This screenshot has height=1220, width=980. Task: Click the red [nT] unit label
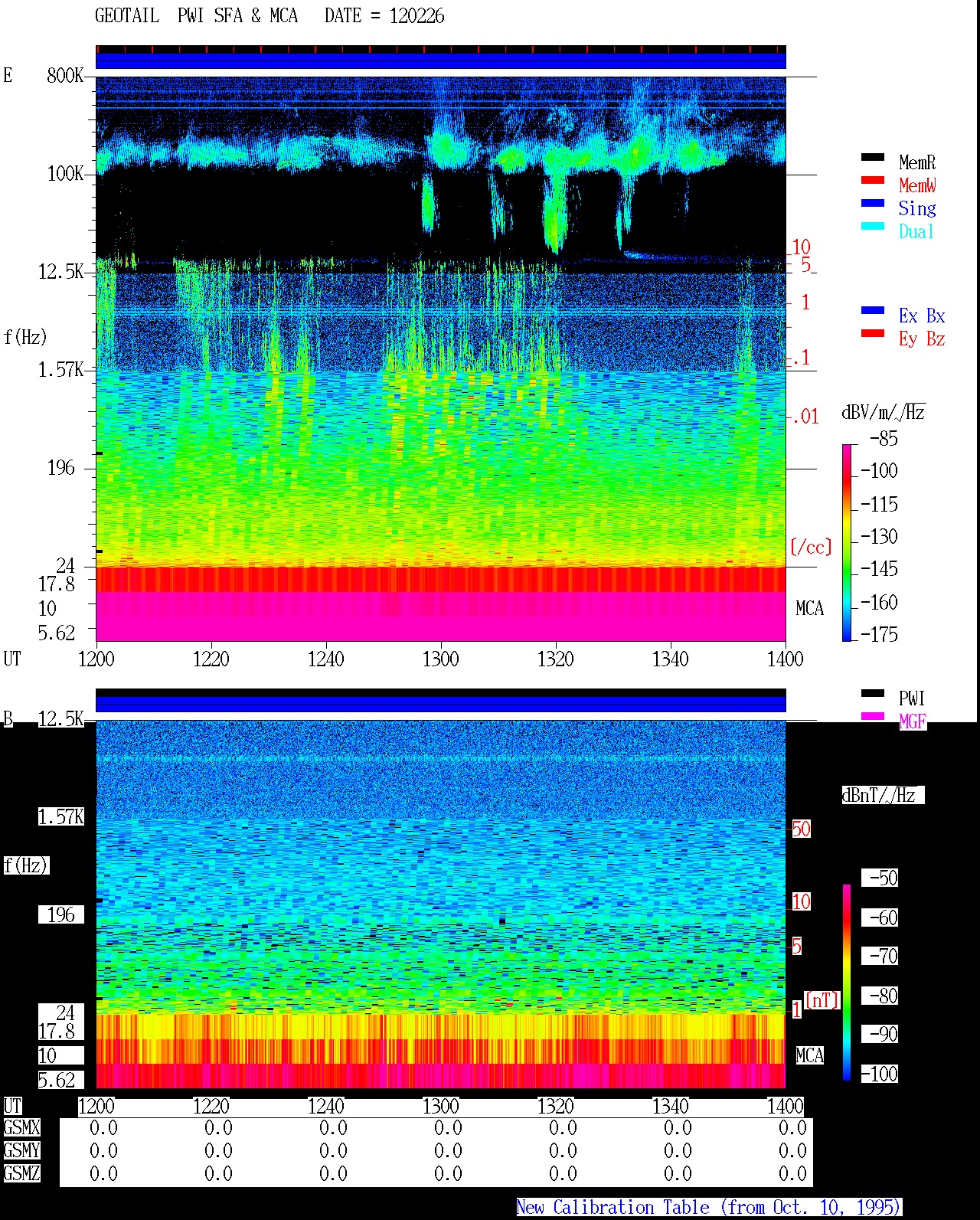(x=822, y=1000)
